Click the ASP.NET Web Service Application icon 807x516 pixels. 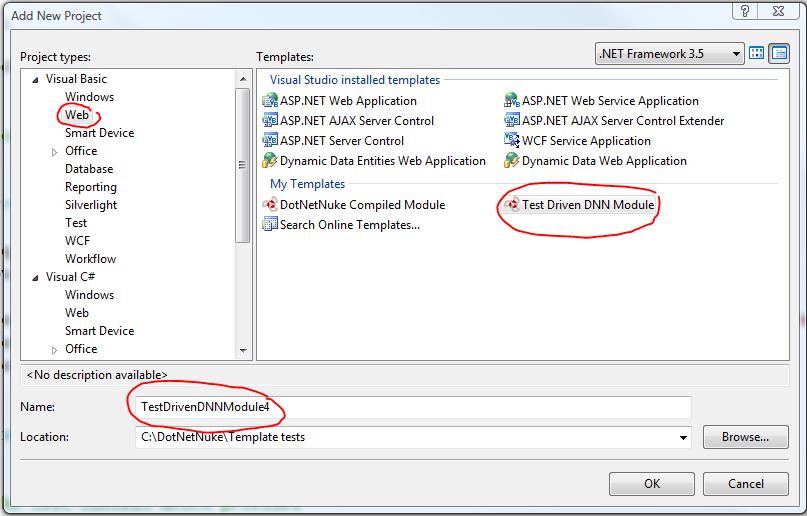click(x=512, y=100)
